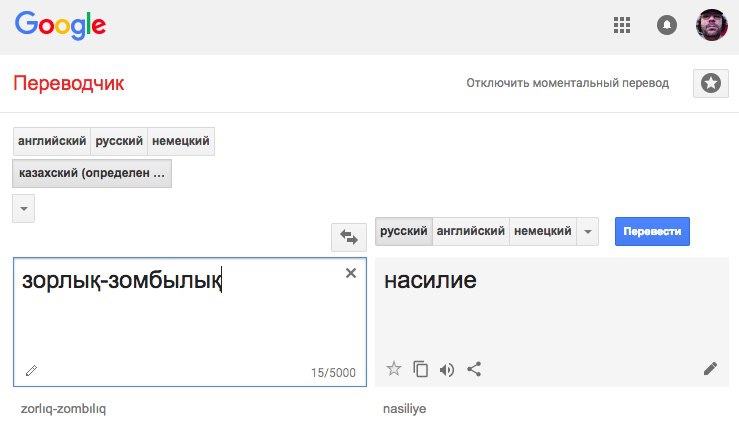Select русский as source language

pyautogui.click(x=119, y=141)
